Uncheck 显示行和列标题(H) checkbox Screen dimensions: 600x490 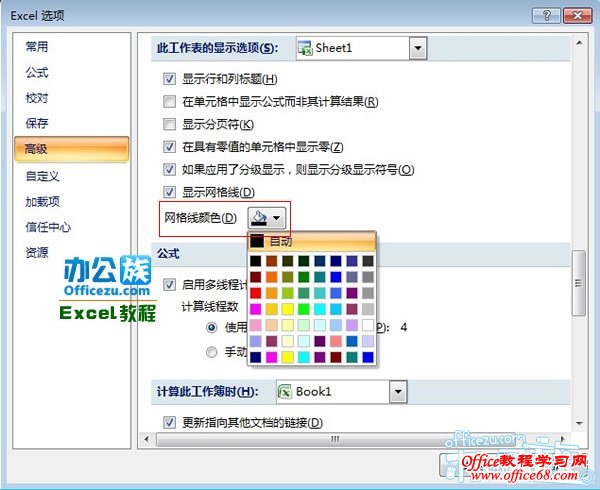[169, 79]
